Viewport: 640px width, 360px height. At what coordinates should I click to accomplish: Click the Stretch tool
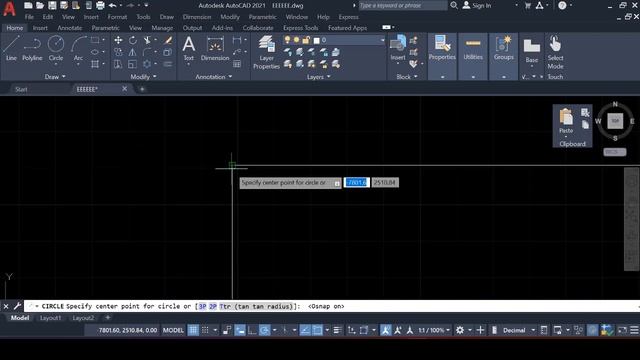click(x=118, y=64)
